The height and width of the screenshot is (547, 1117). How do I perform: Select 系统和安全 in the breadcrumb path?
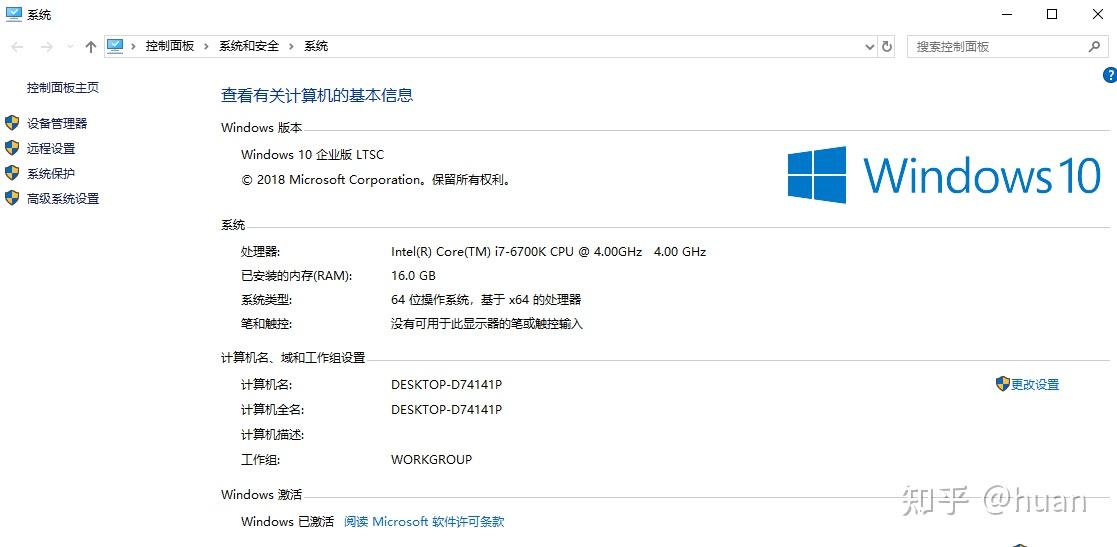click(249, 46)
